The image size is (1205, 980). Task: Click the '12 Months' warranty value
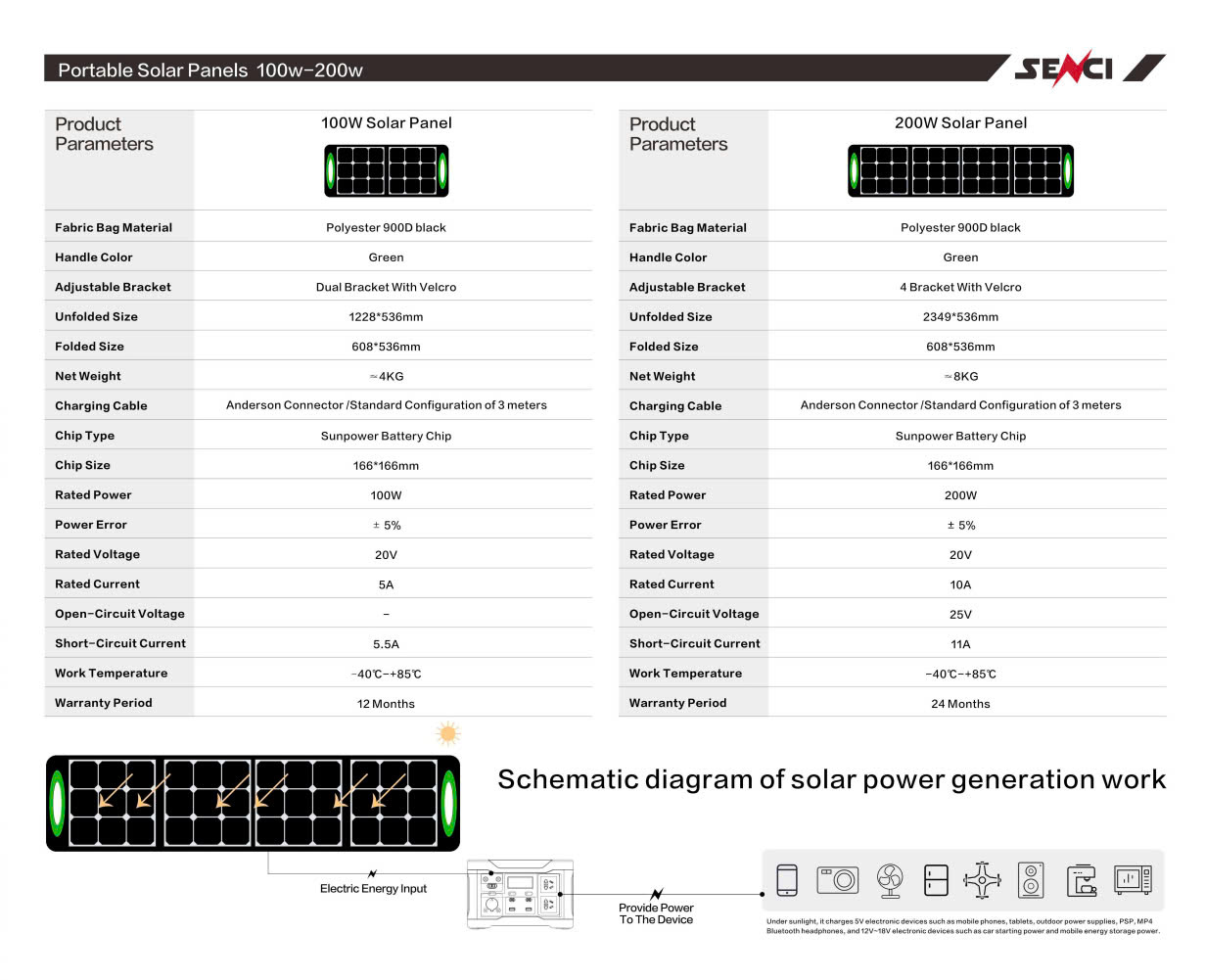pos(386,704)
